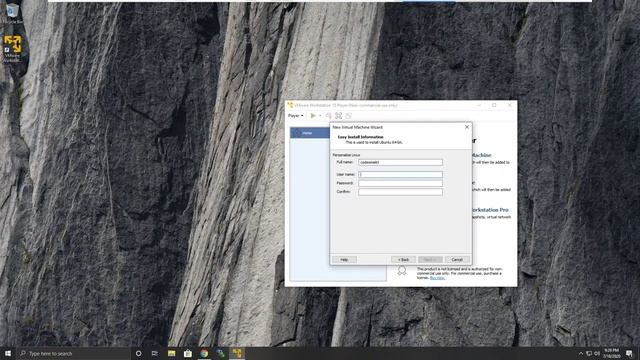Image resolution: width=640 pixels, height=360 pixels.
Task: Open File Explorer from the taskbar
Action: click(171, 353)
